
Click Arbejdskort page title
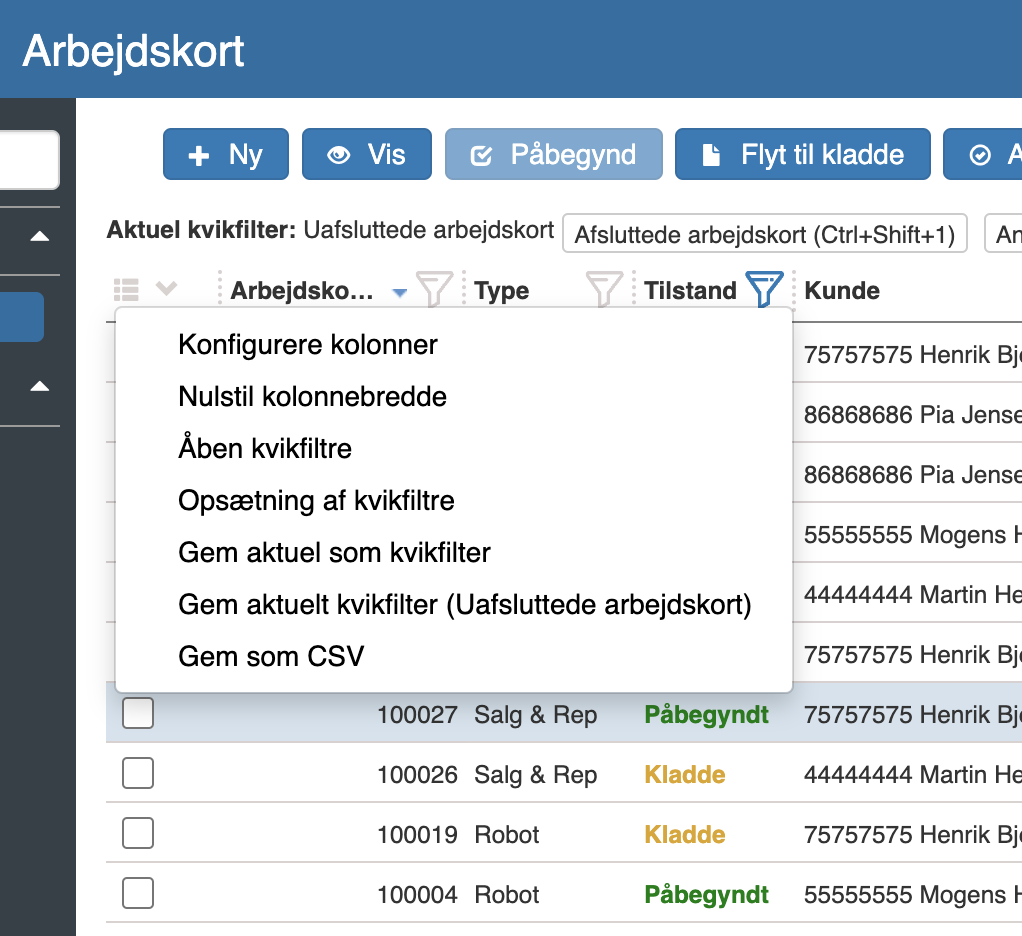(133, 51)
